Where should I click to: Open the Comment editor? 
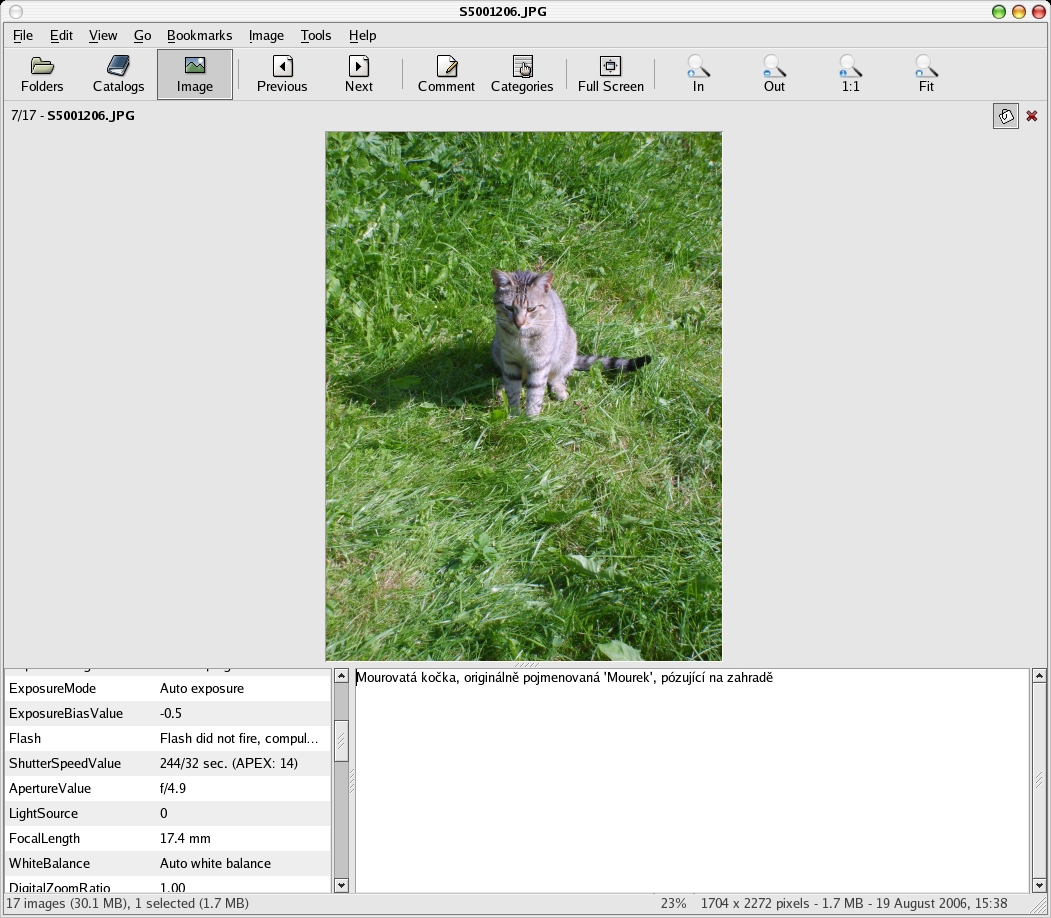click(446, 74)
